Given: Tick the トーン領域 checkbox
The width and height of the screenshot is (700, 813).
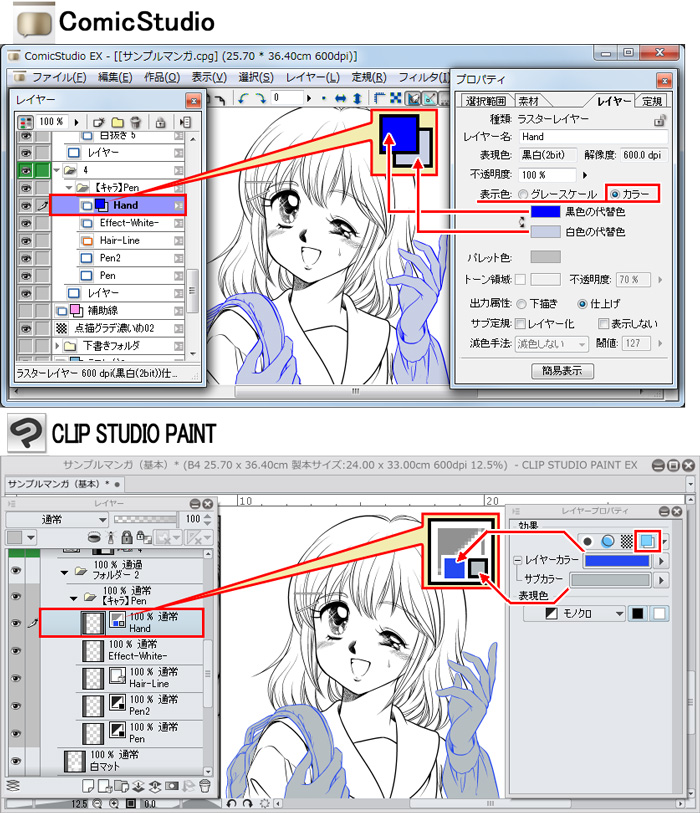Looking at the screenshot, I should pyautogui.click(x=520, y=279).
